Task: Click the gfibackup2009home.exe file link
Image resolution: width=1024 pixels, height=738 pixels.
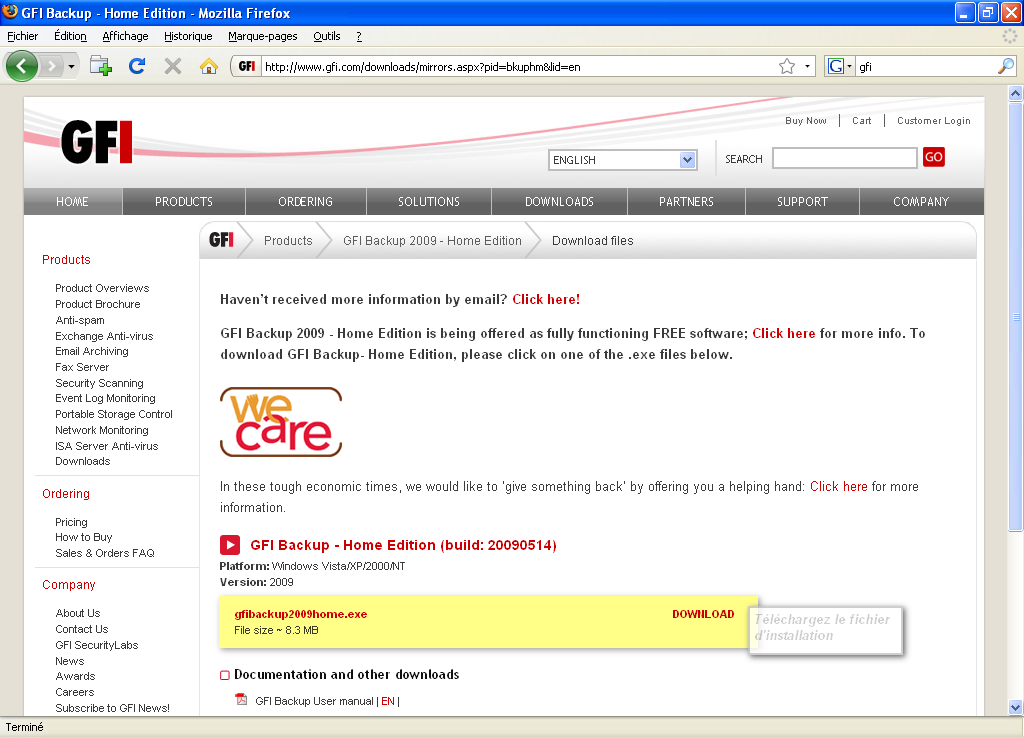Action: pyautogui.click(x=300, y=614)
